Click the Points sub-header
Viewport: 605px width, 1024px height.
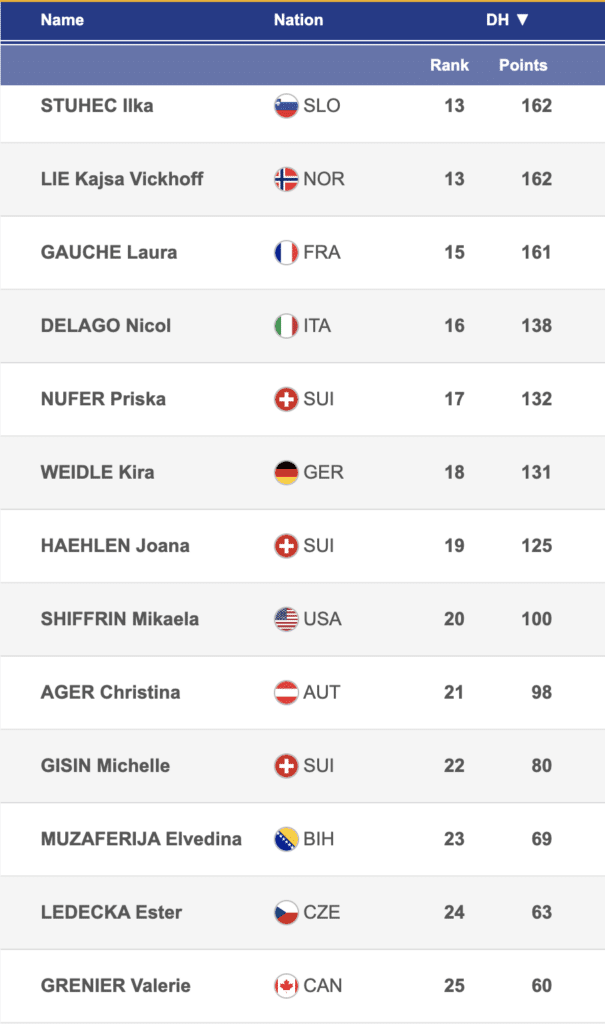(523, 65)
